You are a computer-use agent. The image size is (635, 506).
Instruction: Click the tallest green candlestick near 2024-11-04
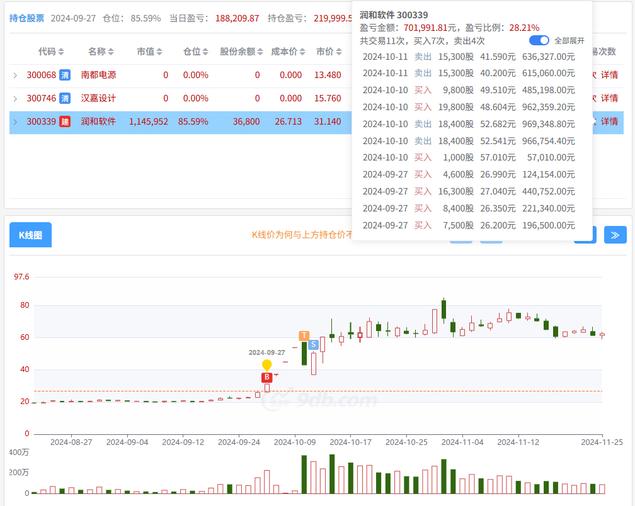[x=443, y=308]
